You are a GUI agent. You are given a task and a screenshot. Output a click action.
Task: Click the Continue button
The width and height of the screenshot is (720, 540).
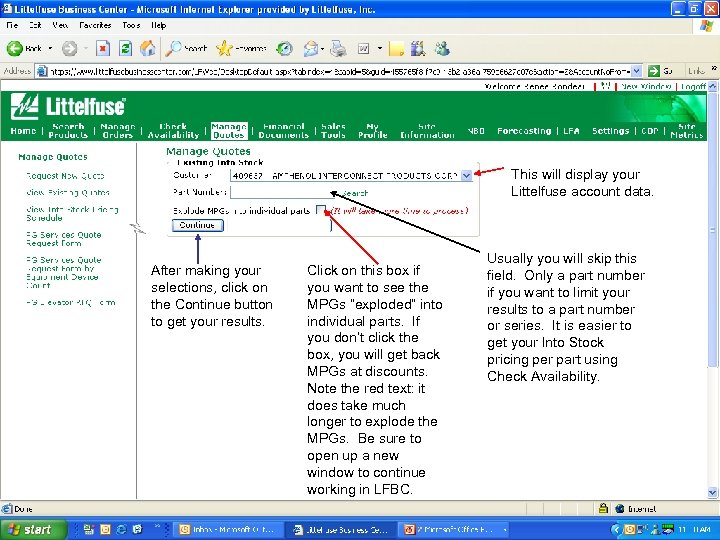click(x=197, y=225)
